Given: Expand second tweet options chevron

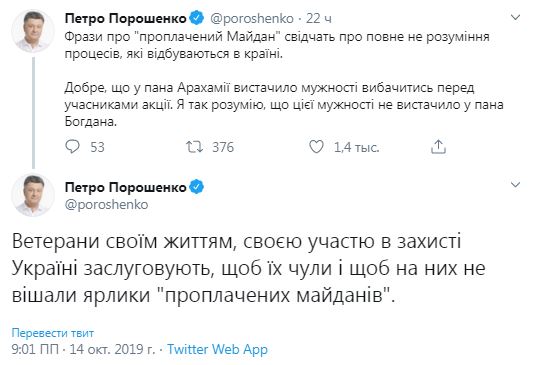Looking at the screenshot, I should pyautogui.click(x=516, y=185).
